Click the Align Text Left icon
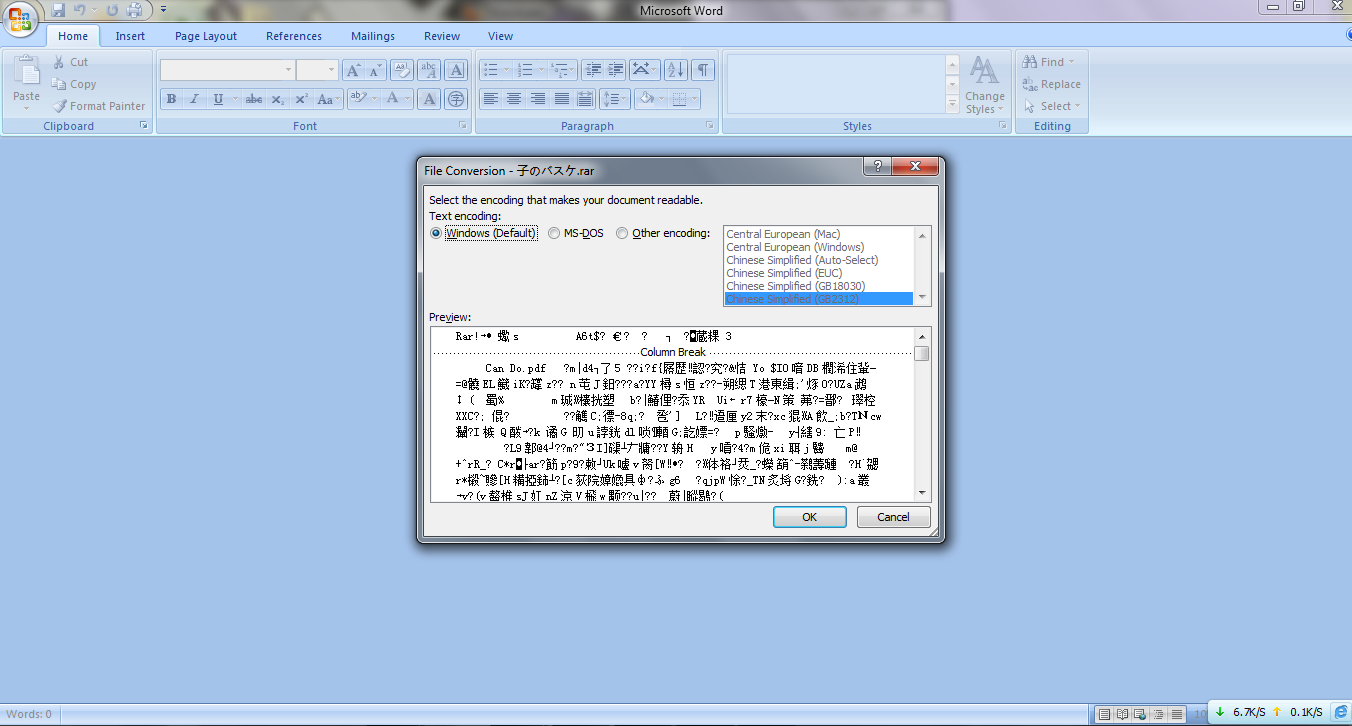 click(490, 99)
